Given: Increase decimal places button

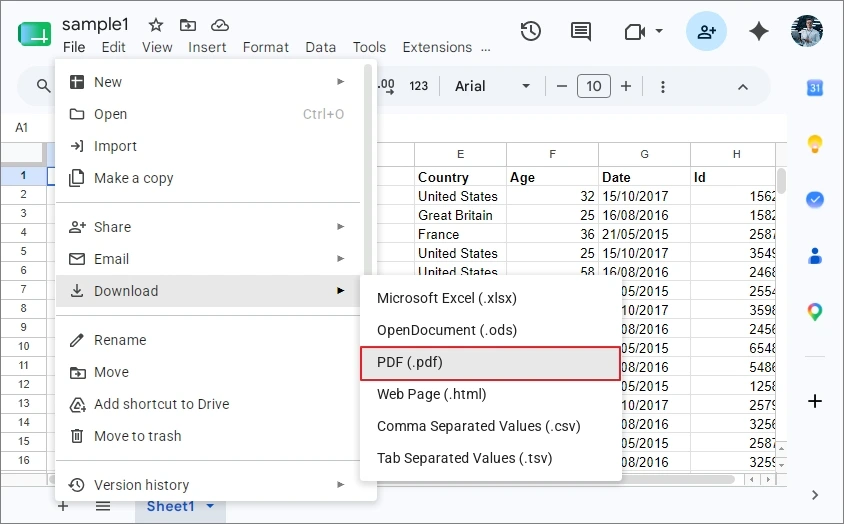Looking at the screenshot, I should [x=385, y=86].
